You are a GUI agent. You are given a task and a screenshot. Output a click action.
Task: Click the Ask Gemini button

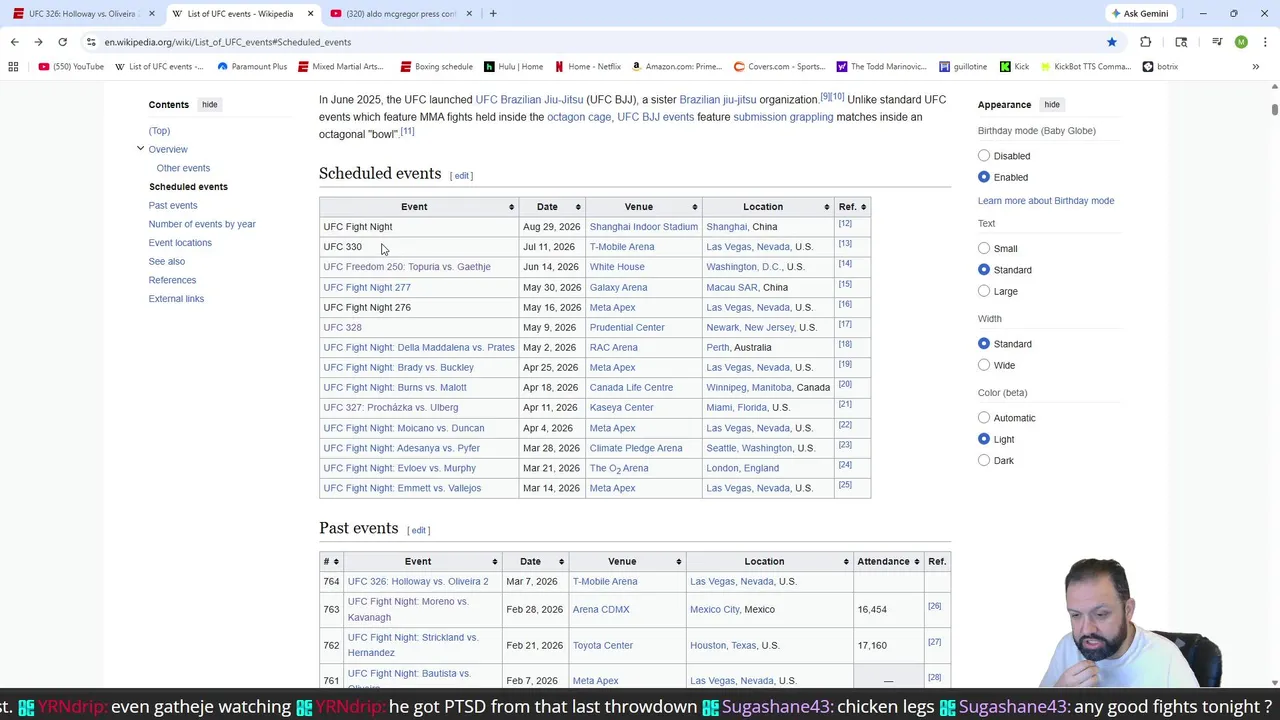pos(1139,14)
